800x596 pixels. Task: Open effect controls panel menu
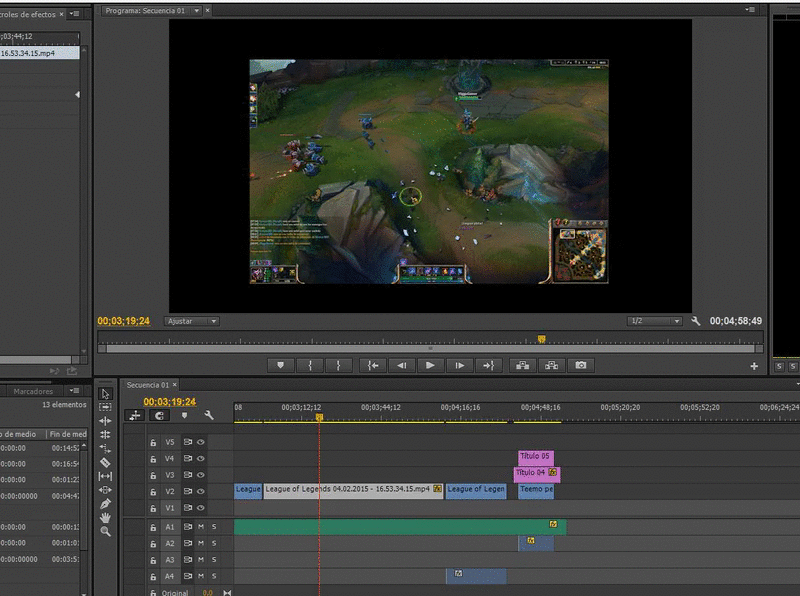[x=74, y=14]
